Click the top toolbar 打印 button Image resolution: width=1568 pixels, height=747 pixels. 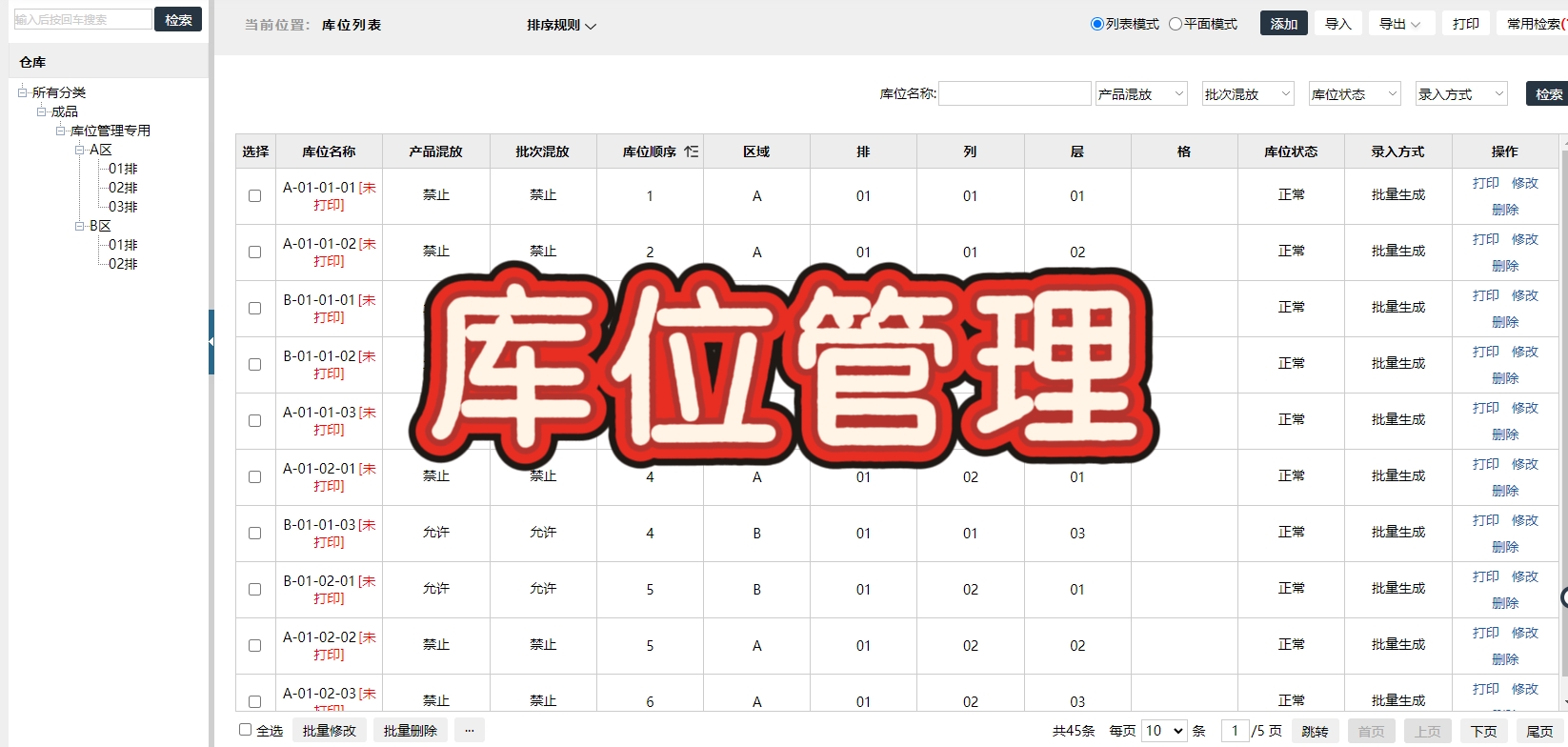(1465, 24)
